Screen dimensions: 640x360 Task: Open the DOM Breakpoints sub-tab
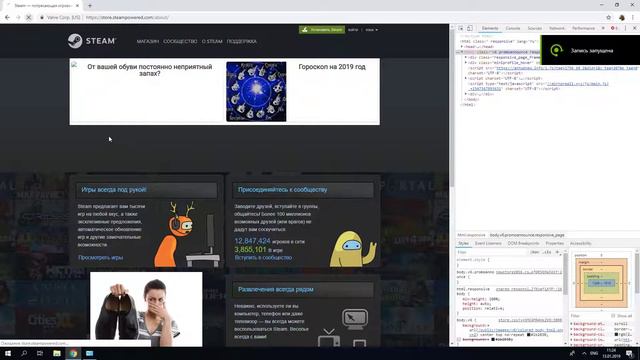[x=523, y=243]
